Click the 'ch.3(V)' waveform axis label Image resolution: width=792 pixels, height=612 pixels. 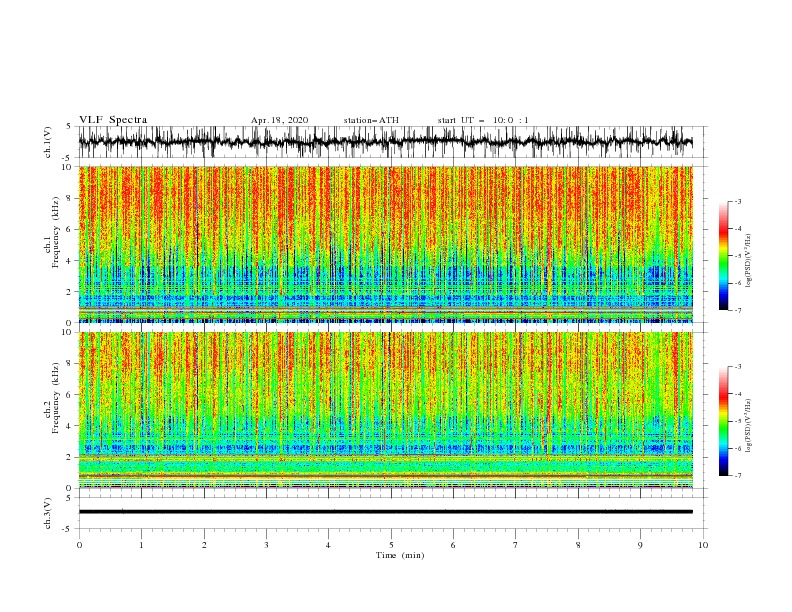pyautogui.click(x=48, y=513)
